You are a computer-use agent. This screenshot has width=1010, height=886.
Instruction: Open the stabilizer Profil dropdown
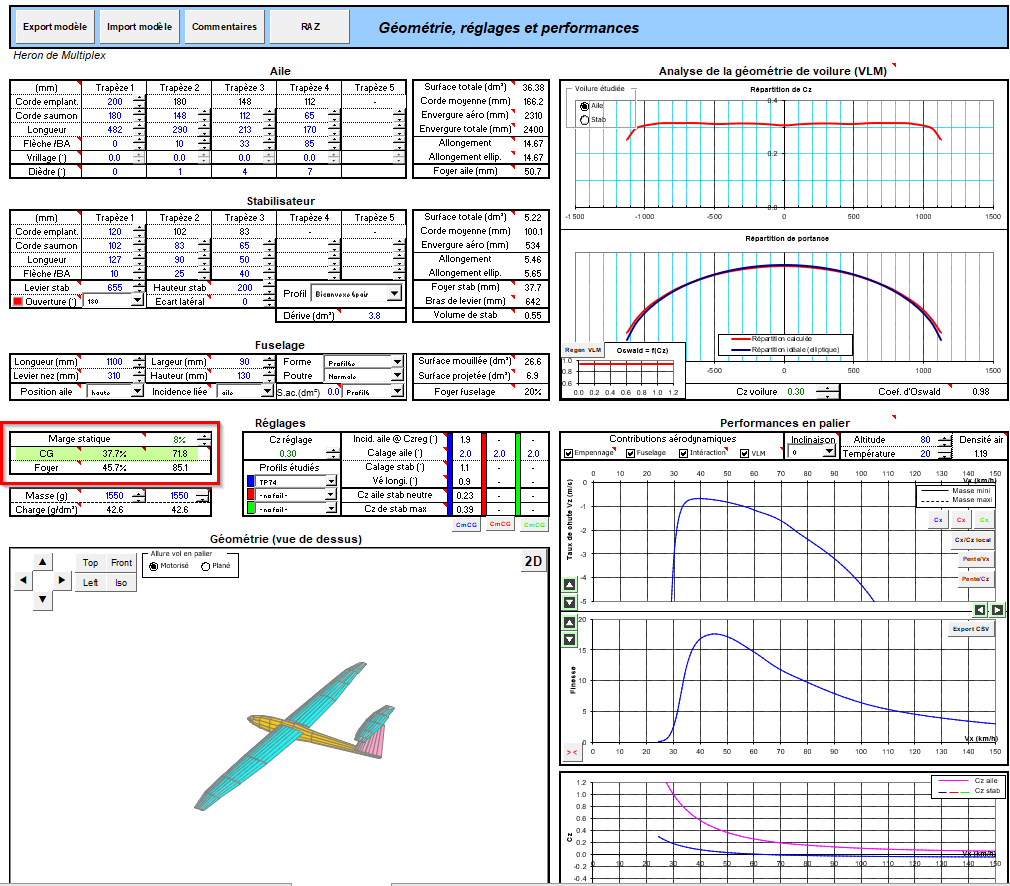tap(394, 293)
